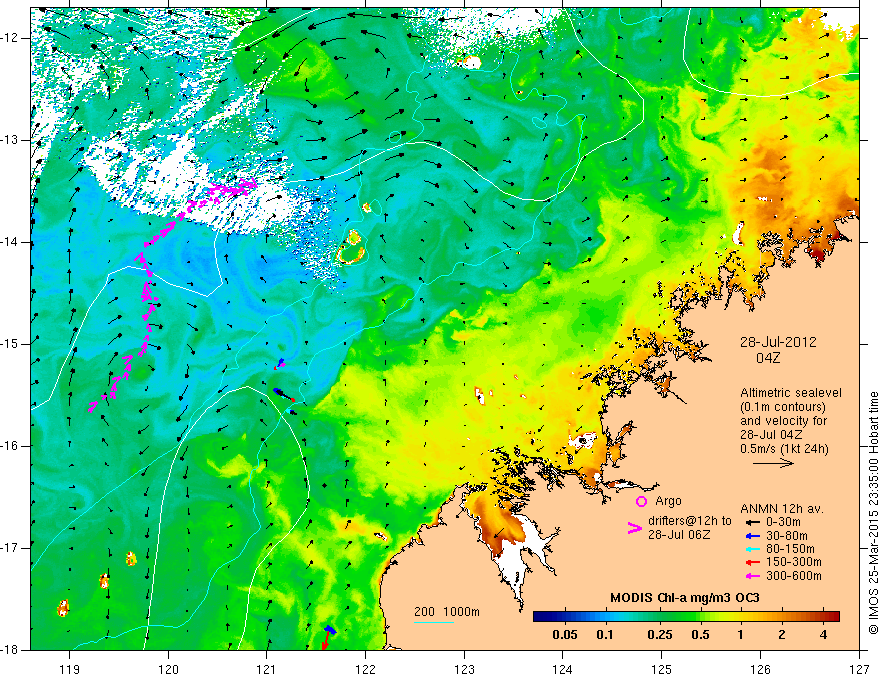This screenshot has width=880, height=680.
Task: Click the 123 longitude axis label
Action: click(x=464, y=669)
